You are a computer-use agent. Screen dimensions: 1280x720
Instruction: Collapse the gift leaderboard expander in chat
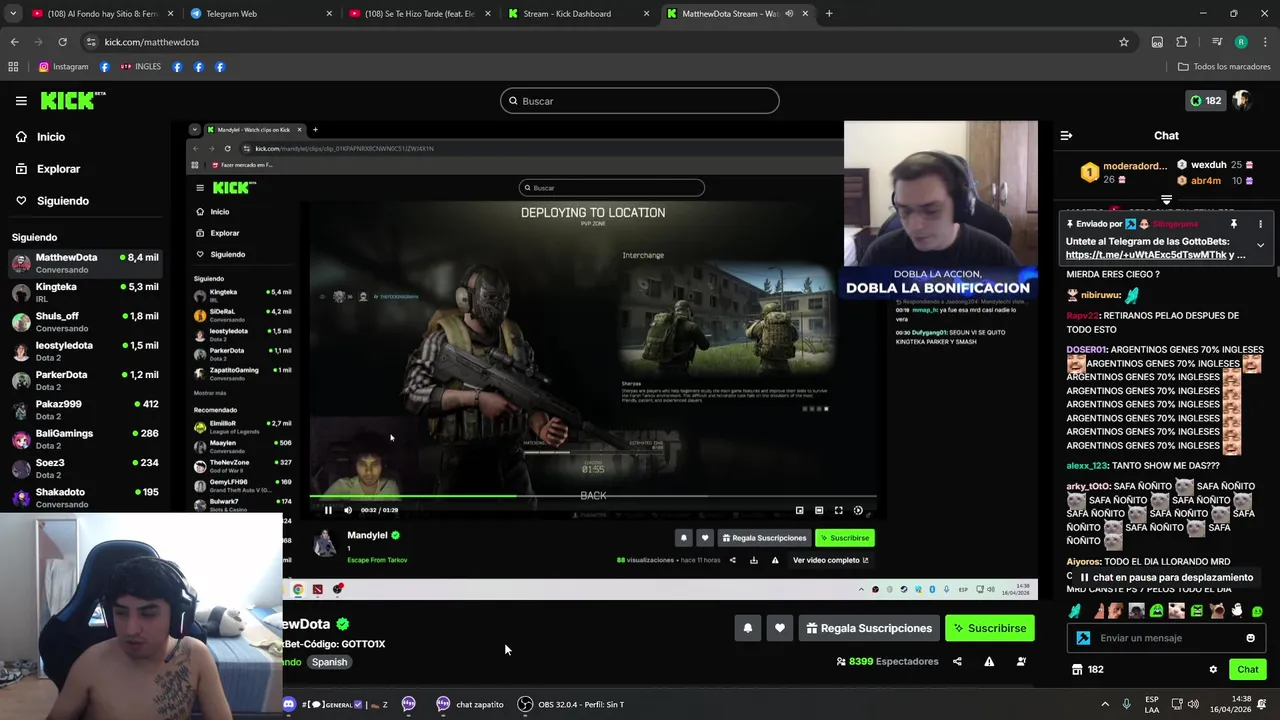tap(1166, 200)
